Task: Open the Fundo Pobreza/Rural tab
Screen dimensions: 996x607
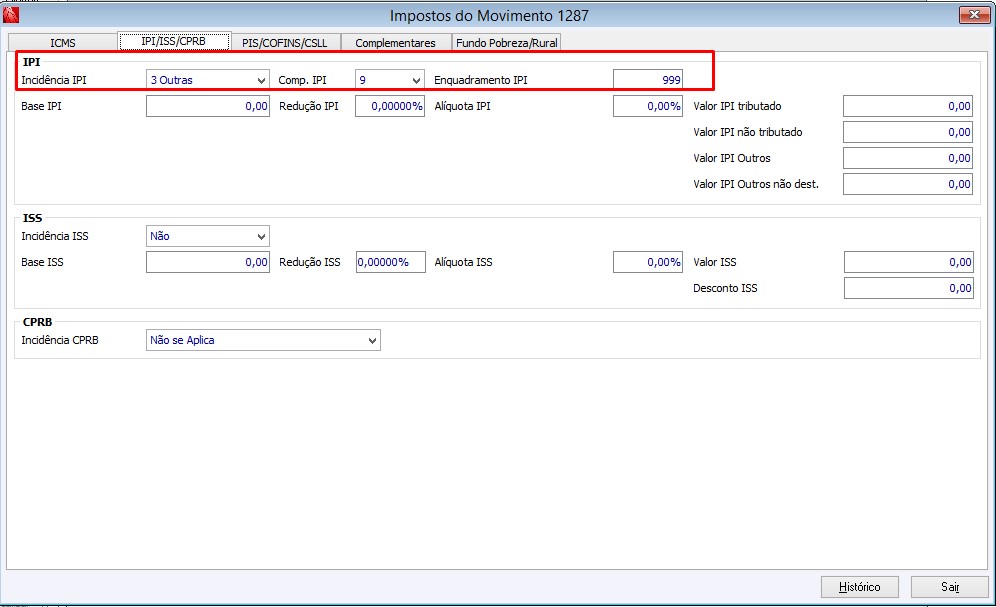Action: [506, 43]
